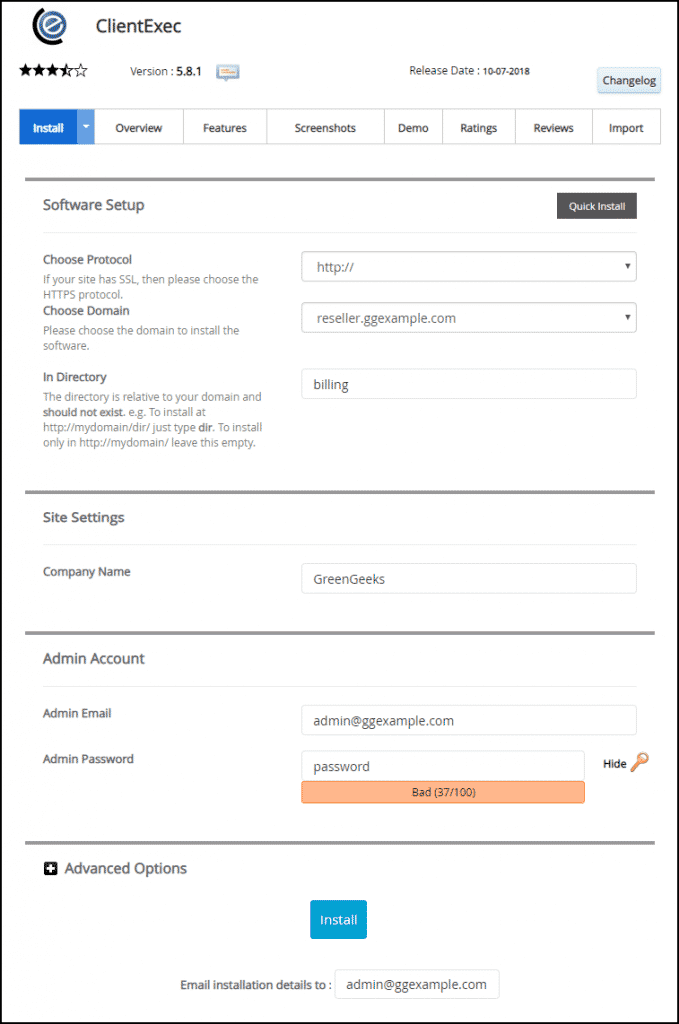The width and height of the screenshot is (679, 1024).
Task: Open the Choose Domain dropdown
Action: (468, 318)
